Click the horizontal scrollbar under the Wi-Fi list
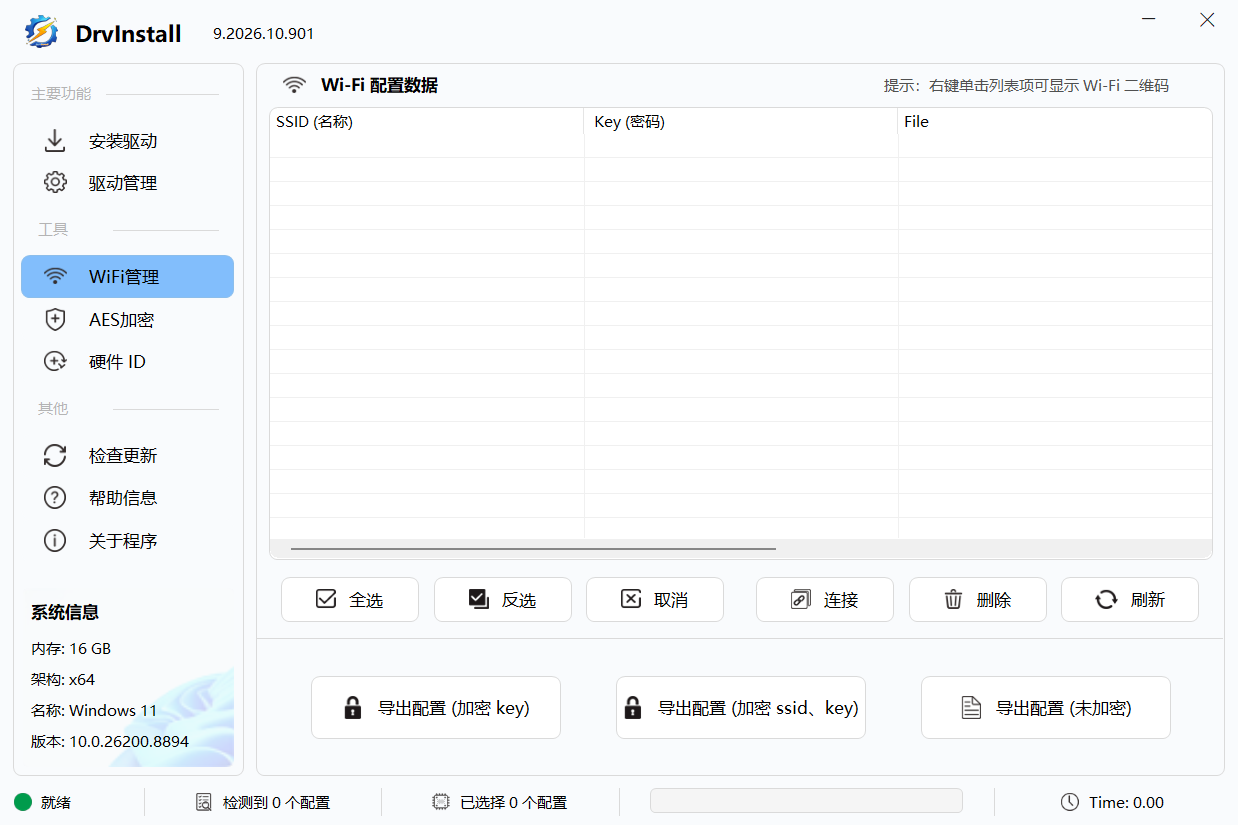 (x=533, y=549)
